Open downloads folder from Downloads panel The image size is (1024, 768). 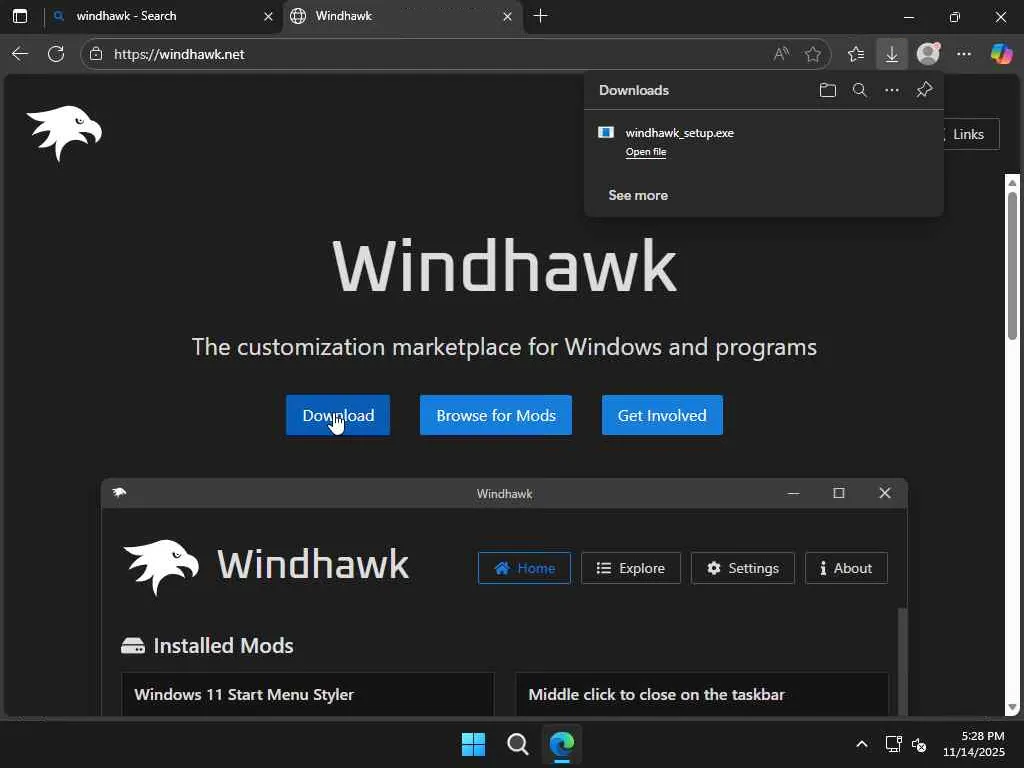click(x=827, y=90)
